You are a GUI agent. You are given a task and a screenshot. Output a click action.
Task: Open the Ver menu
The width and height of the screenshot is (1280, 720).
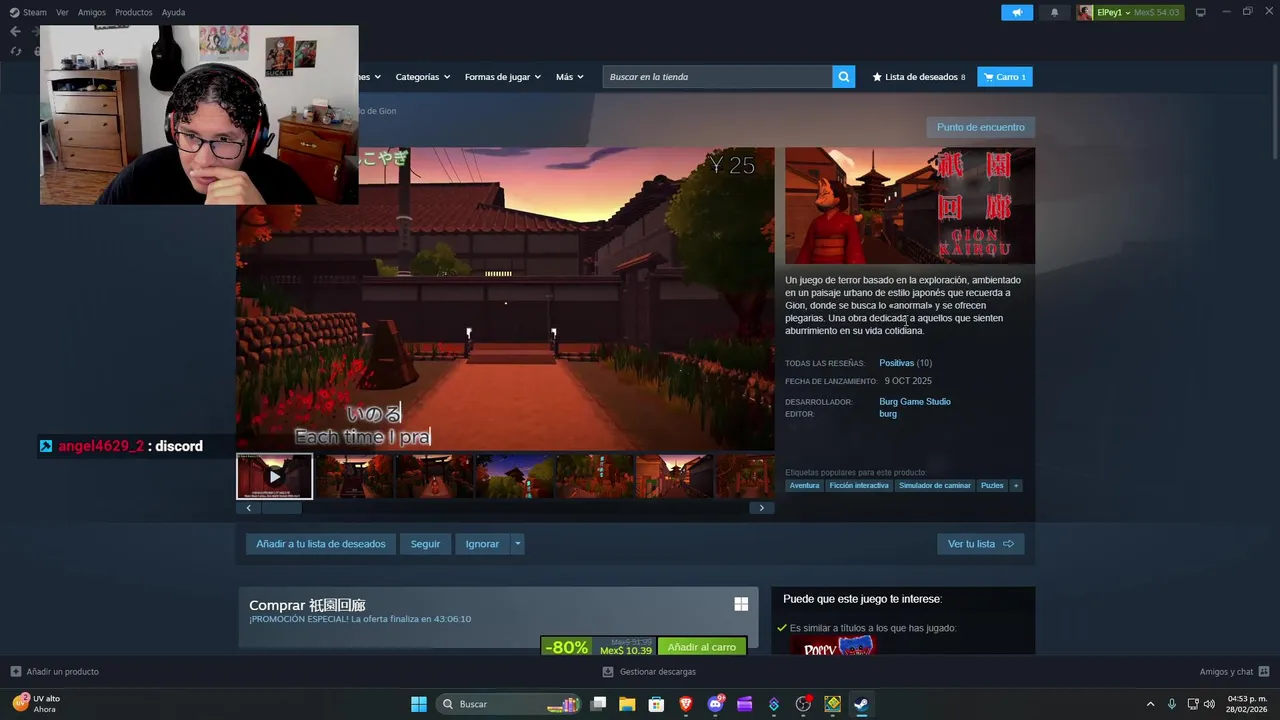(x=62, y=12)
